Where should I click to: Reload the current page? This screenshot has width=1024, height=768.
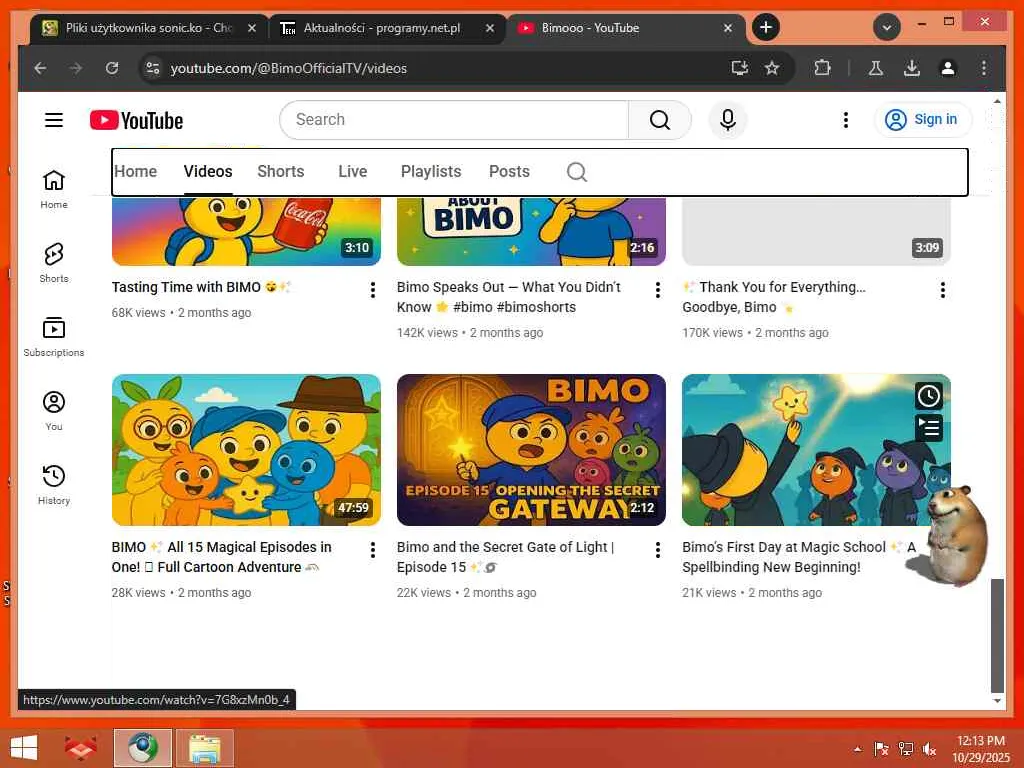point(112,68)
